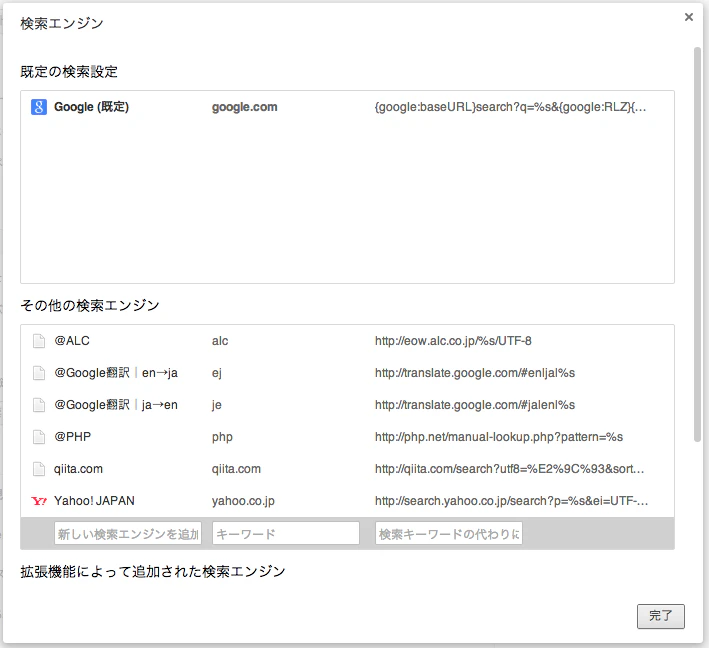Click the page icon beside @PHP
Screen dimensions: 709x648
click(39, 437)
